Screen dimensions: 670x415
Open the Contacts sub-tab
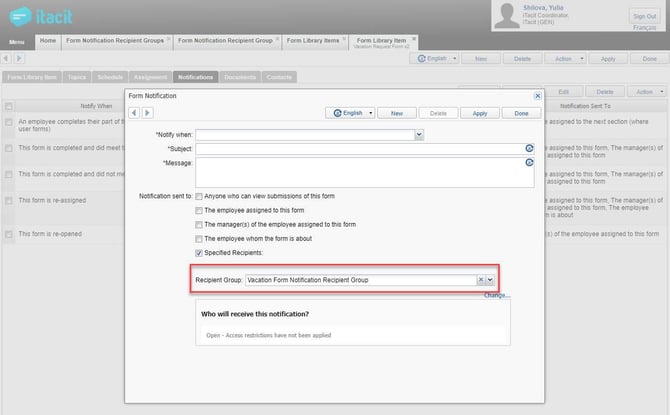click(x=279, y=77)
